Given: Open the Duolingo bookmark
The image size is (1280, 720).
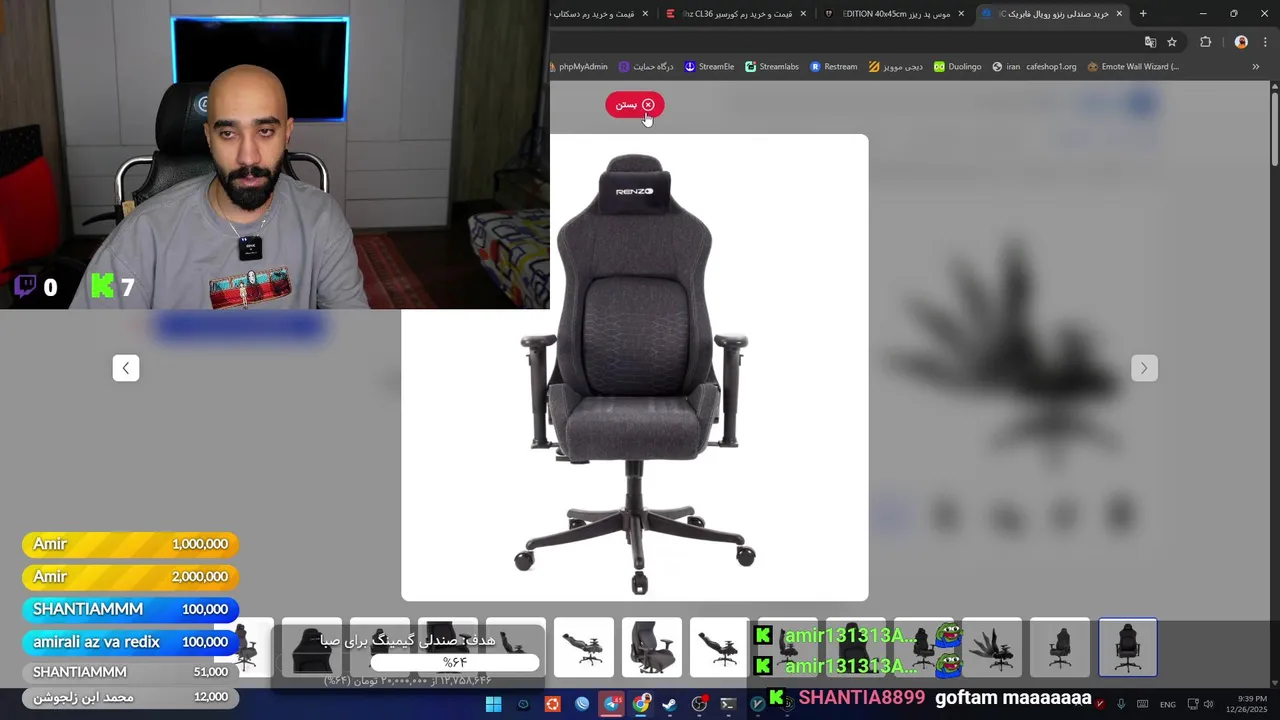Looking at the screenshot, I should click(x=958, y=67).
